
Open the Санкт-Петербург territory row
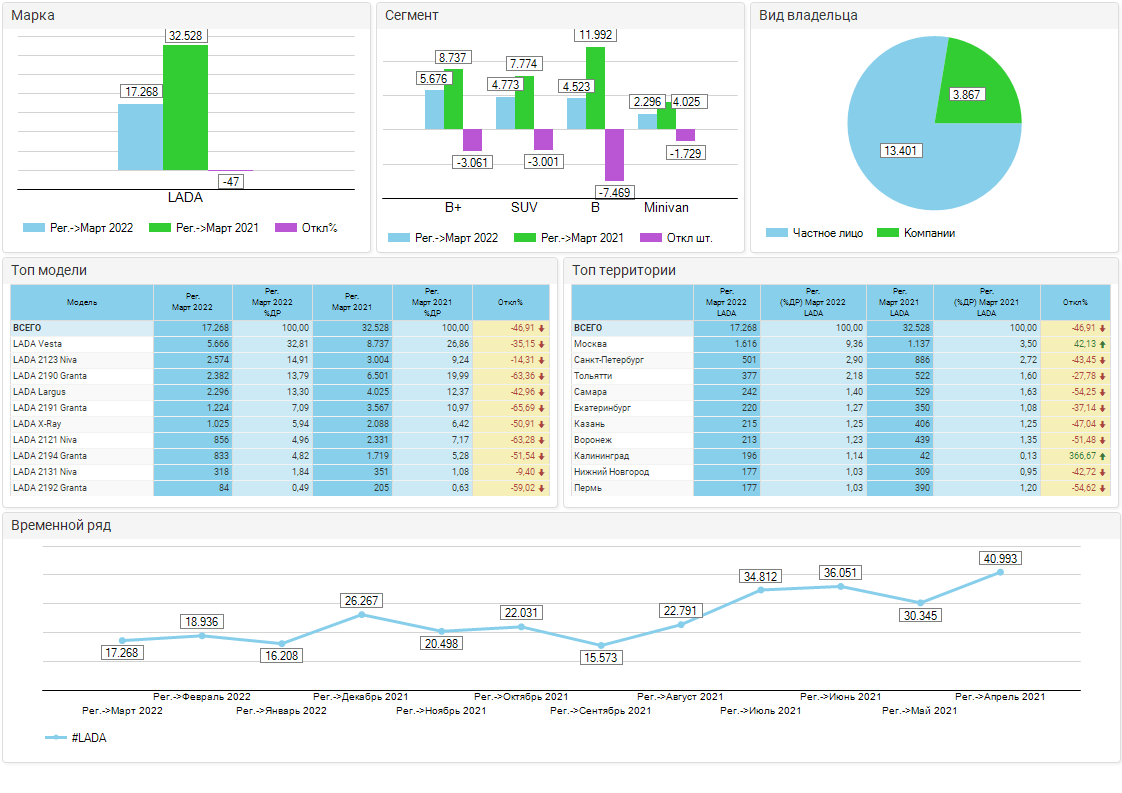(630, 360)
